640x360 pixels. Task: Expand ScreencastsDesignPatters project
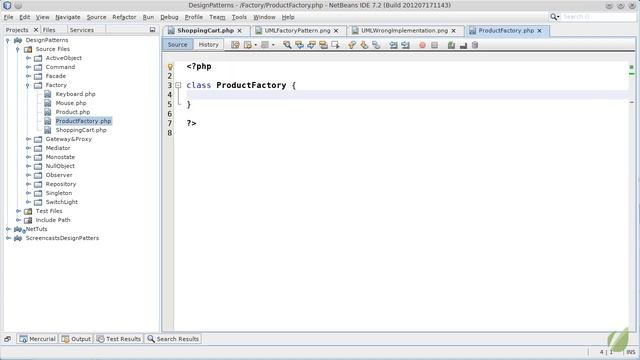[x=8, y=238]
